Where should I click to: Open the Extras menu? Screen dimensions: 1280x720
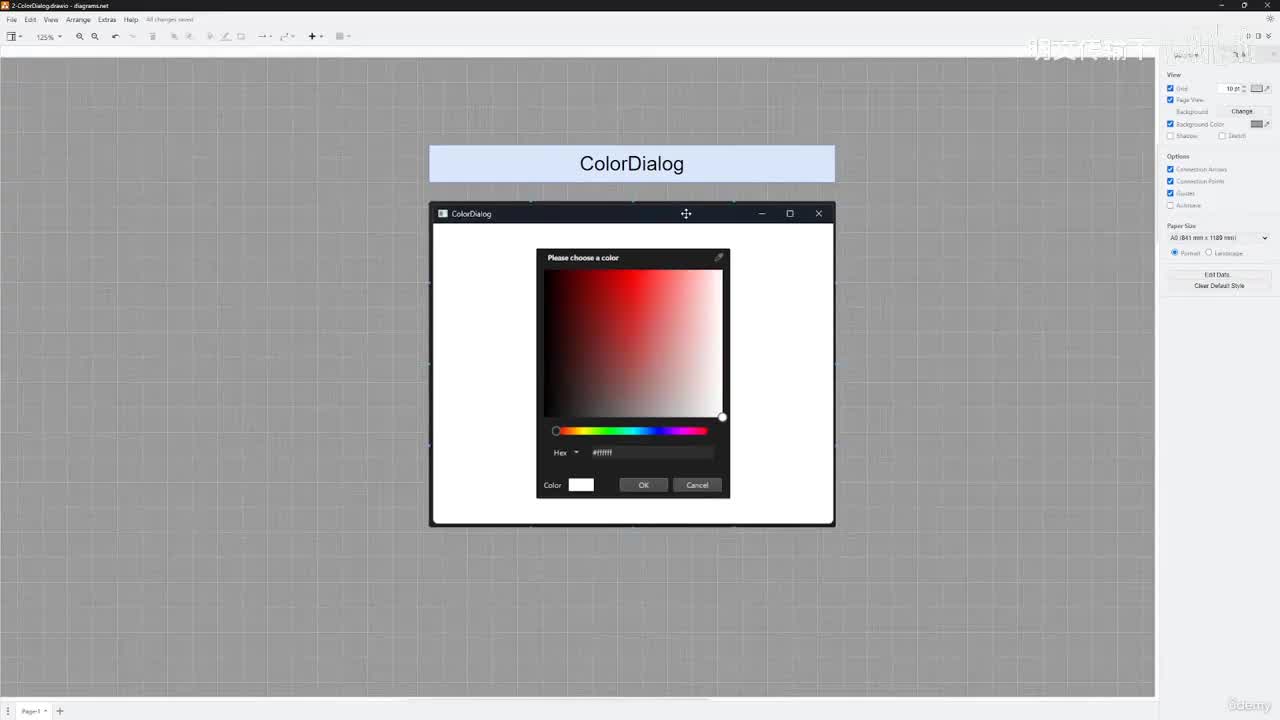(x=107, y=20)
